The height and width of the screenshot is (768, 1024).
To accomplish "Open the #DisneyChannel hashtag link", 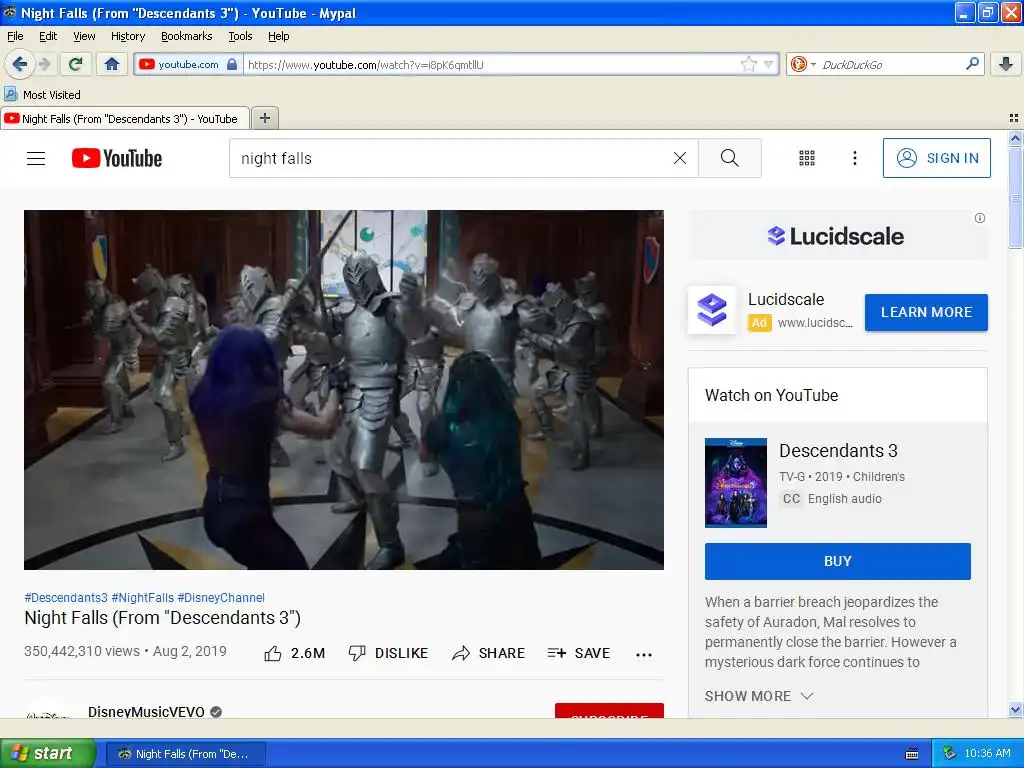I will [221, 598].
